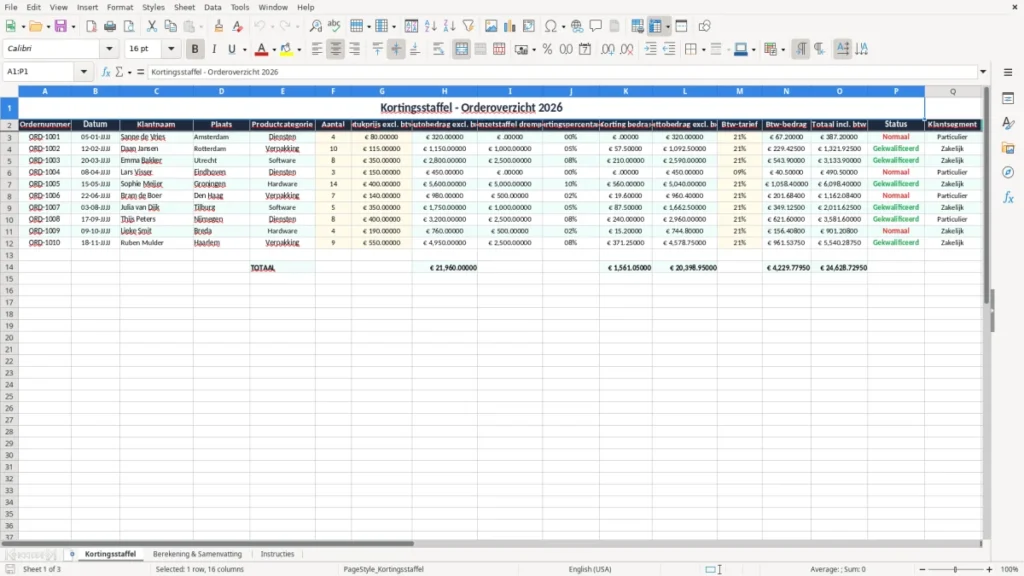Viewport: 1024px width, 576px height.
Task: Open the 16 pt font size dropdown
Action: click(171, 49)
